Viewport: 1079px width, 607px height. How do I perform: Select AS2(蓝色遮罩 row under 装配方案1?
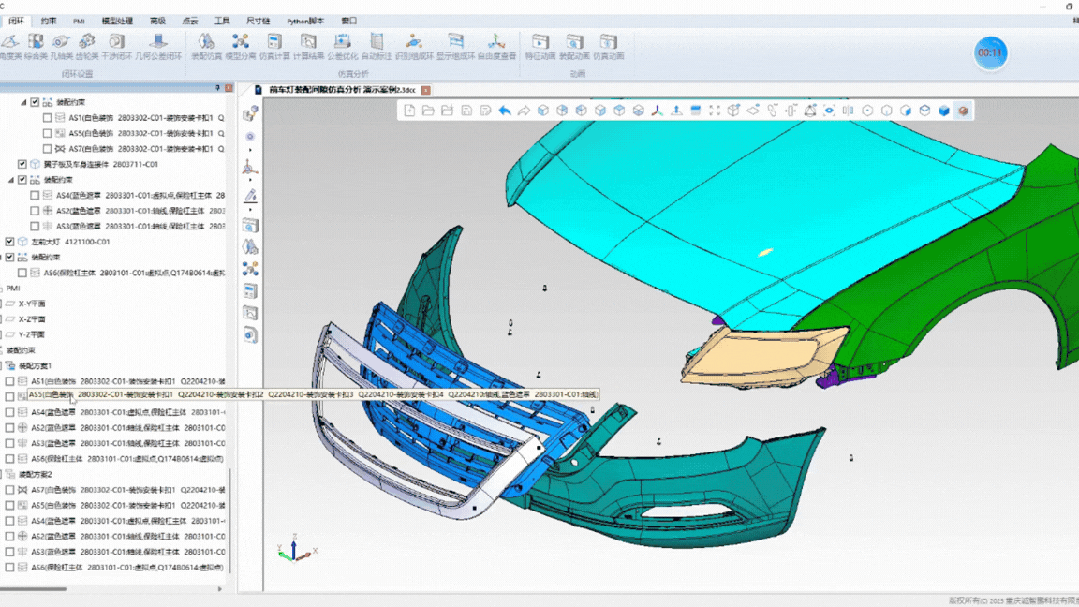[128, 427]
